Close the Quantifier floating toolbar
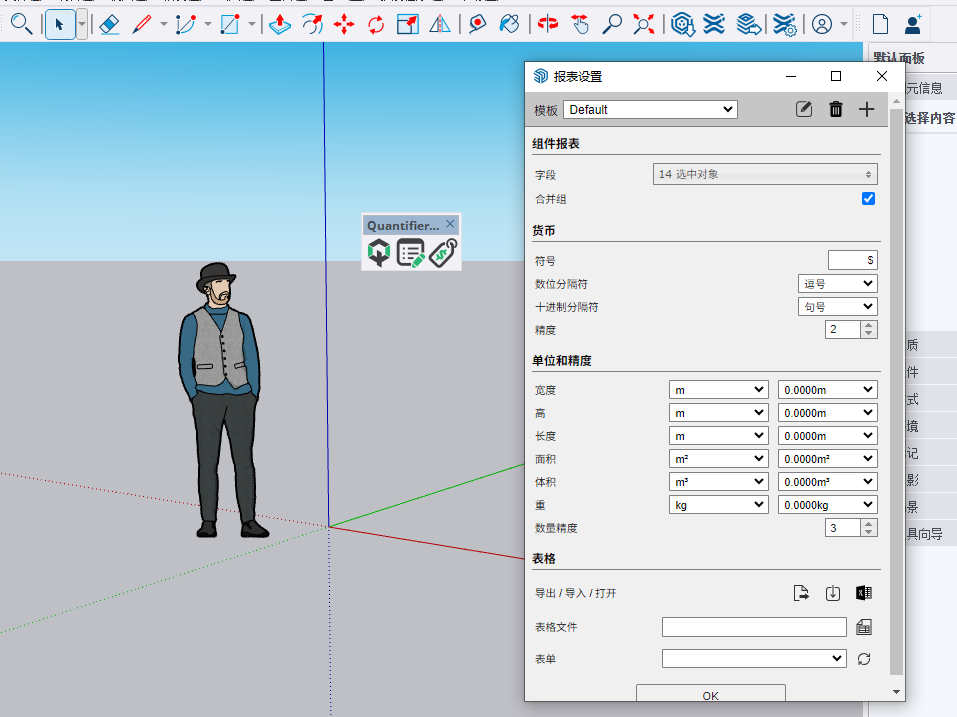Image resolution: width=957 pixels, height=717 pixels. (x=450, y=224)
